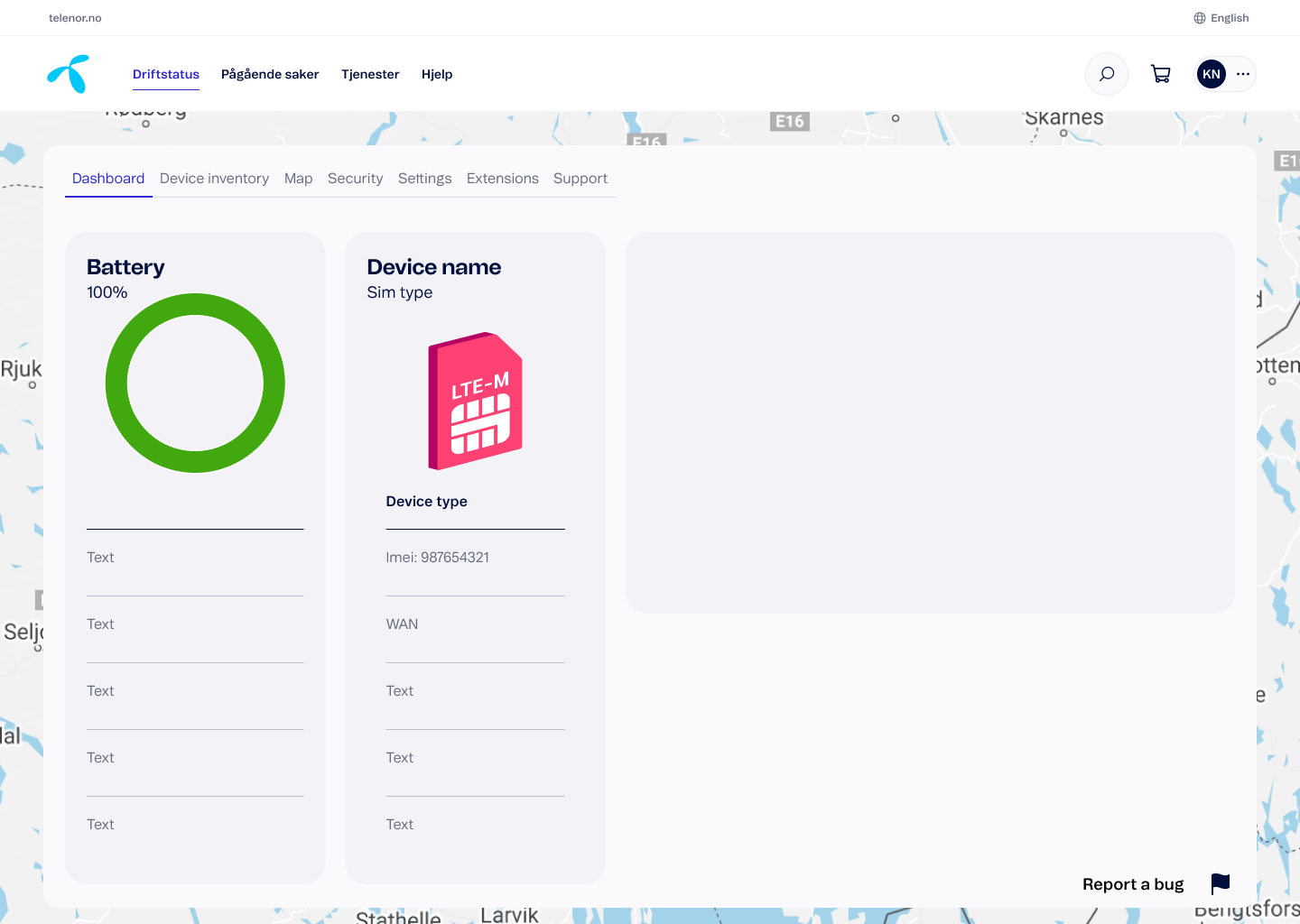Open Tjenester menu item

(x=370, y=74)
